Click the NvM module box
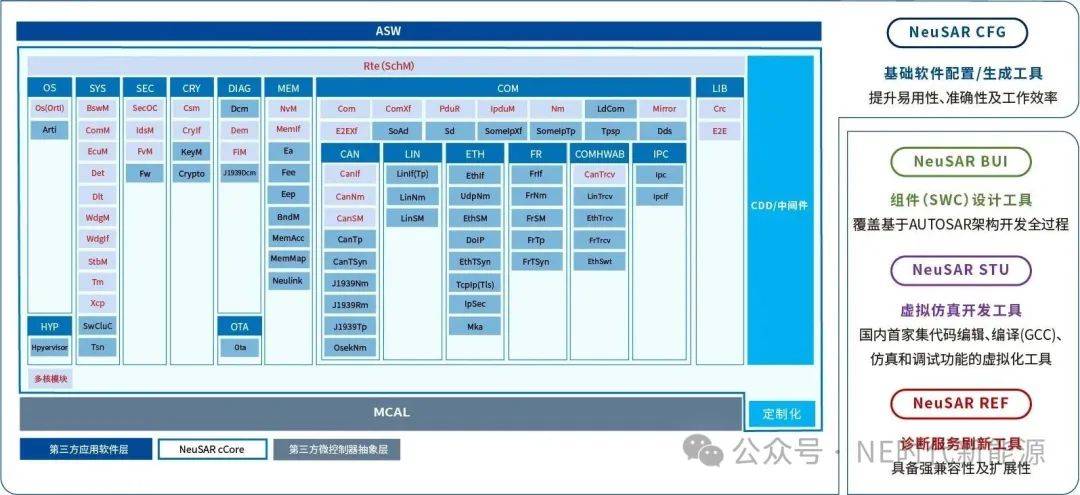Image resolution: width=1080 pixels, height=495 pixels. (x=289, y=109)
